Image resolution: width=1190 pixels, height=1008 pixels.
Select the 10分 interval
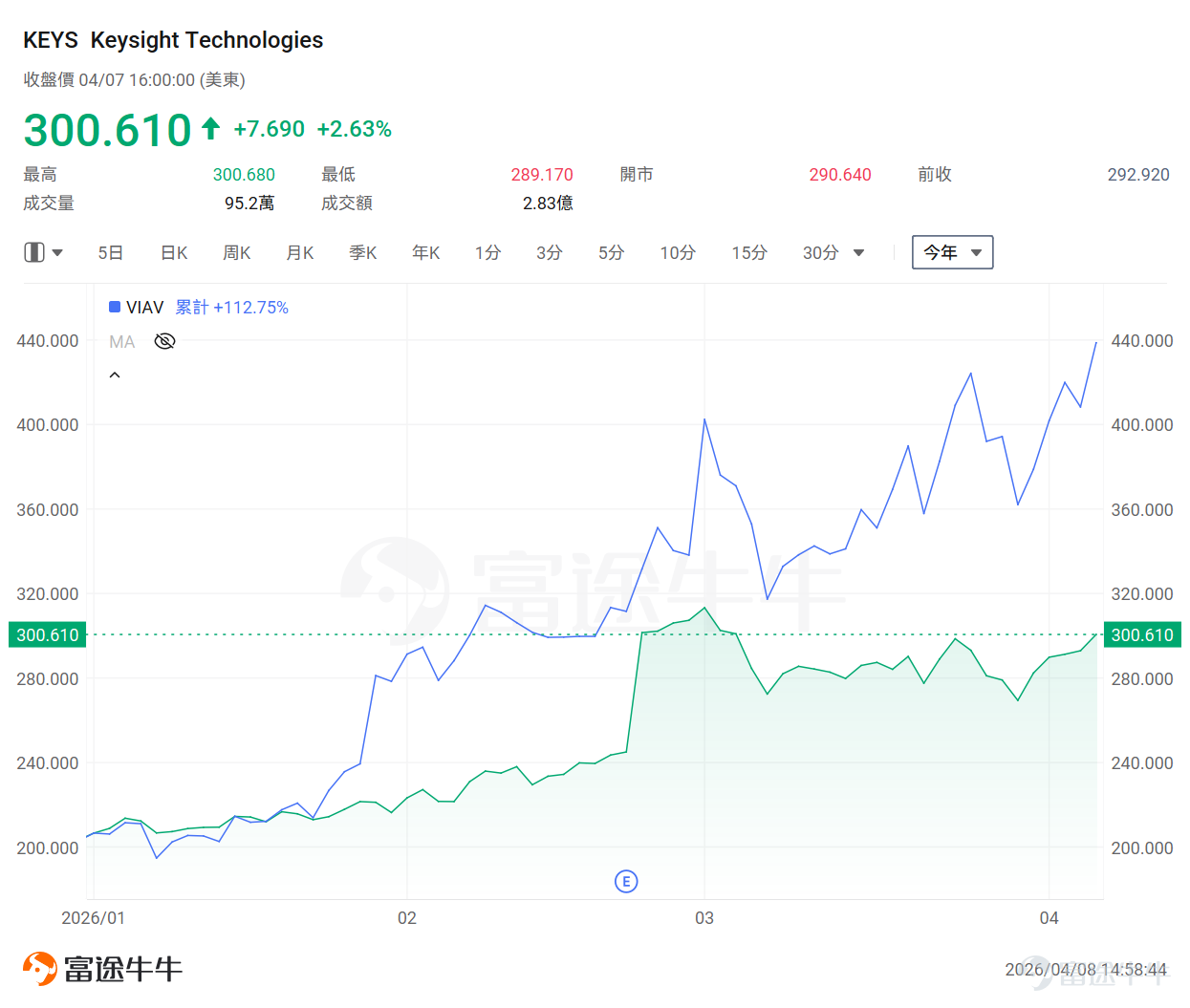point(678,252)
